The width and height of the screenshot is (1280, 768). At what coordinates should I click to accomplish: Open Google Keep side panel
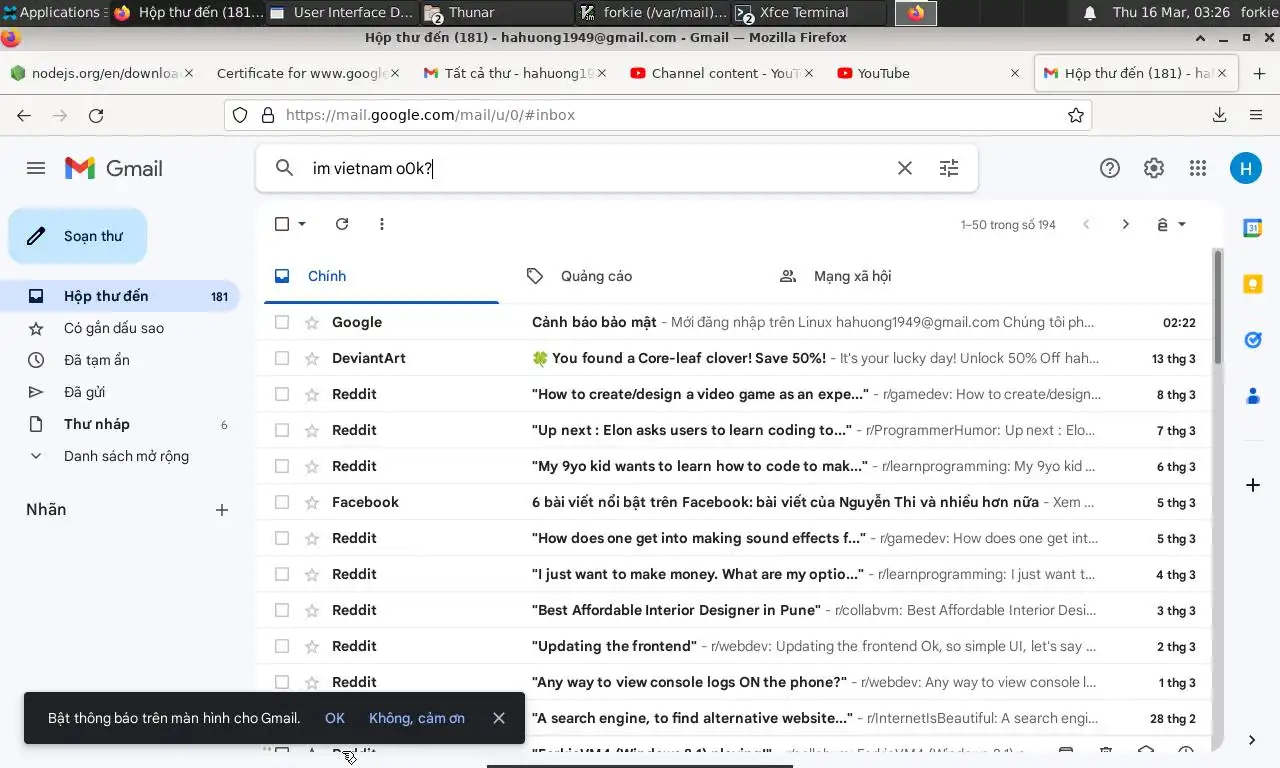click(1253, 285)
